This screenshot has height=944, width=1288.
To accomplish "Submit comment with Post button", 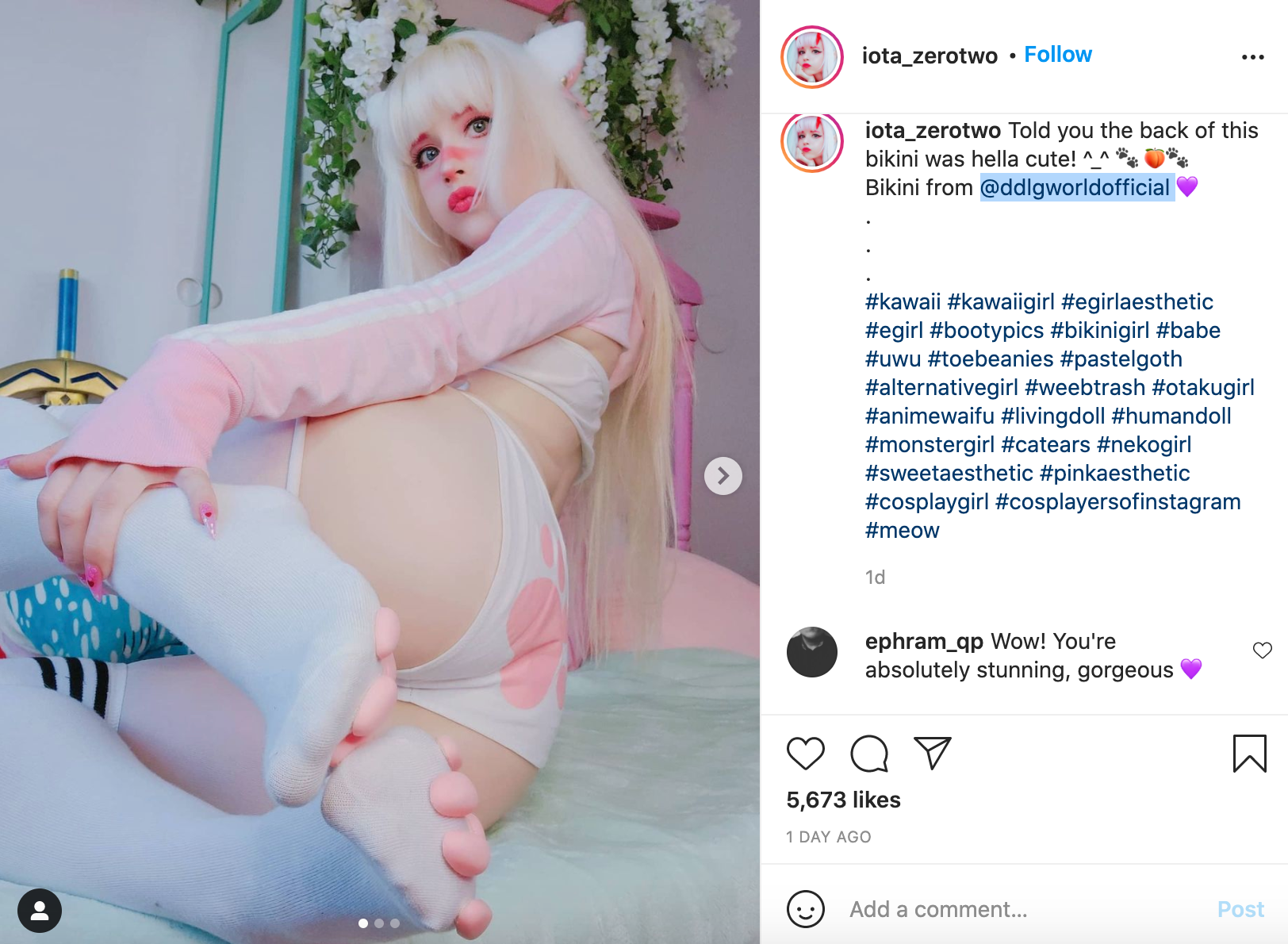I will point(1240,909).
